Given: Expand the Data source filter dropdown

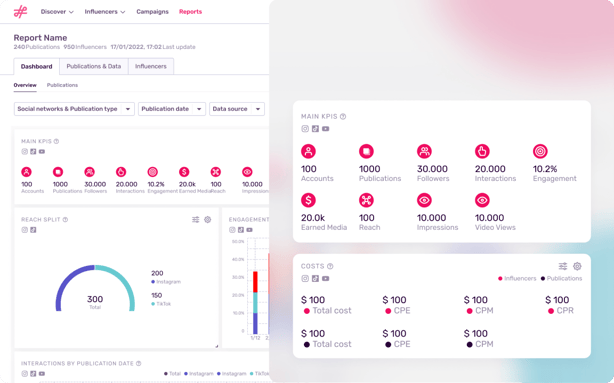Looking at the screenshot, I should [x=237, y=109].
